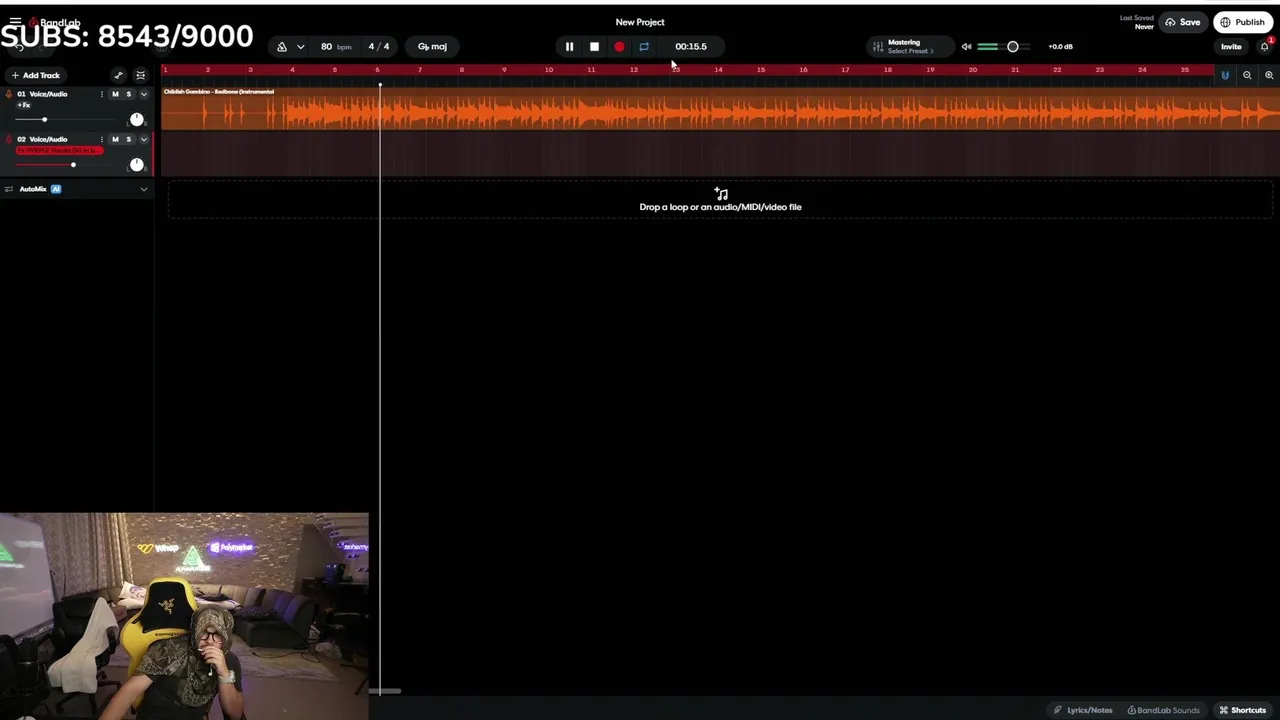The height and width of the screenshot is (720, 1280).
Task: Mute master output via speaker icon
Action: [x=966, y=47]
